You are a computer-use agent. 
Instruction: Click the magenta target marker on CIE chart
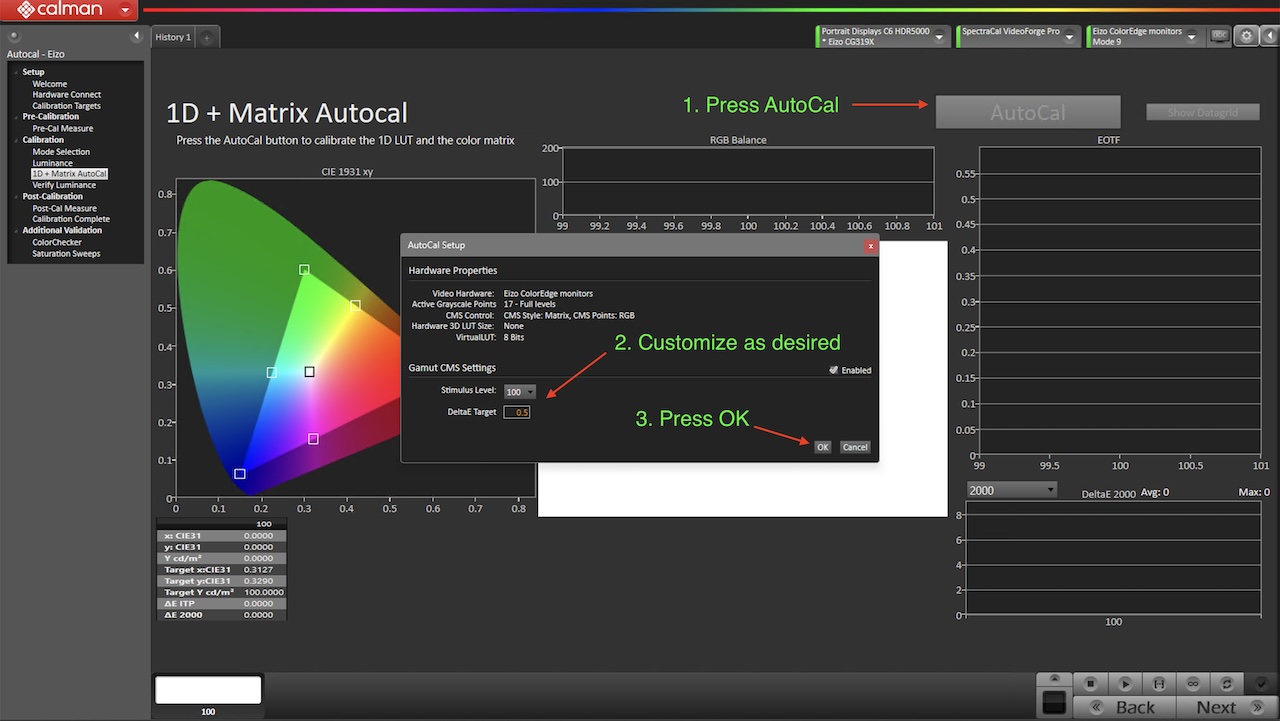tap(313, 439)
